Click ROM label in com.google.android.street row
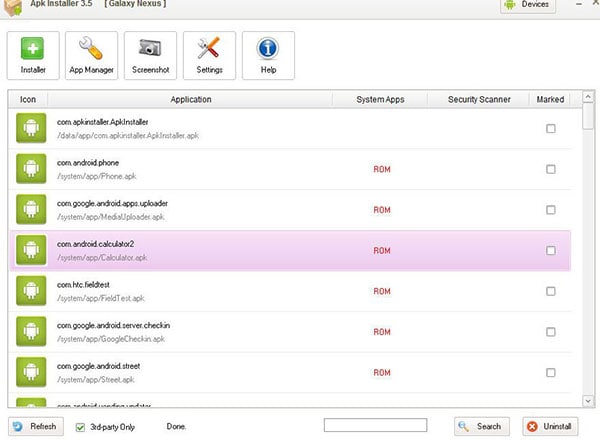The height and width of the screenshot is (440, 600). click(x=382, y=373)
